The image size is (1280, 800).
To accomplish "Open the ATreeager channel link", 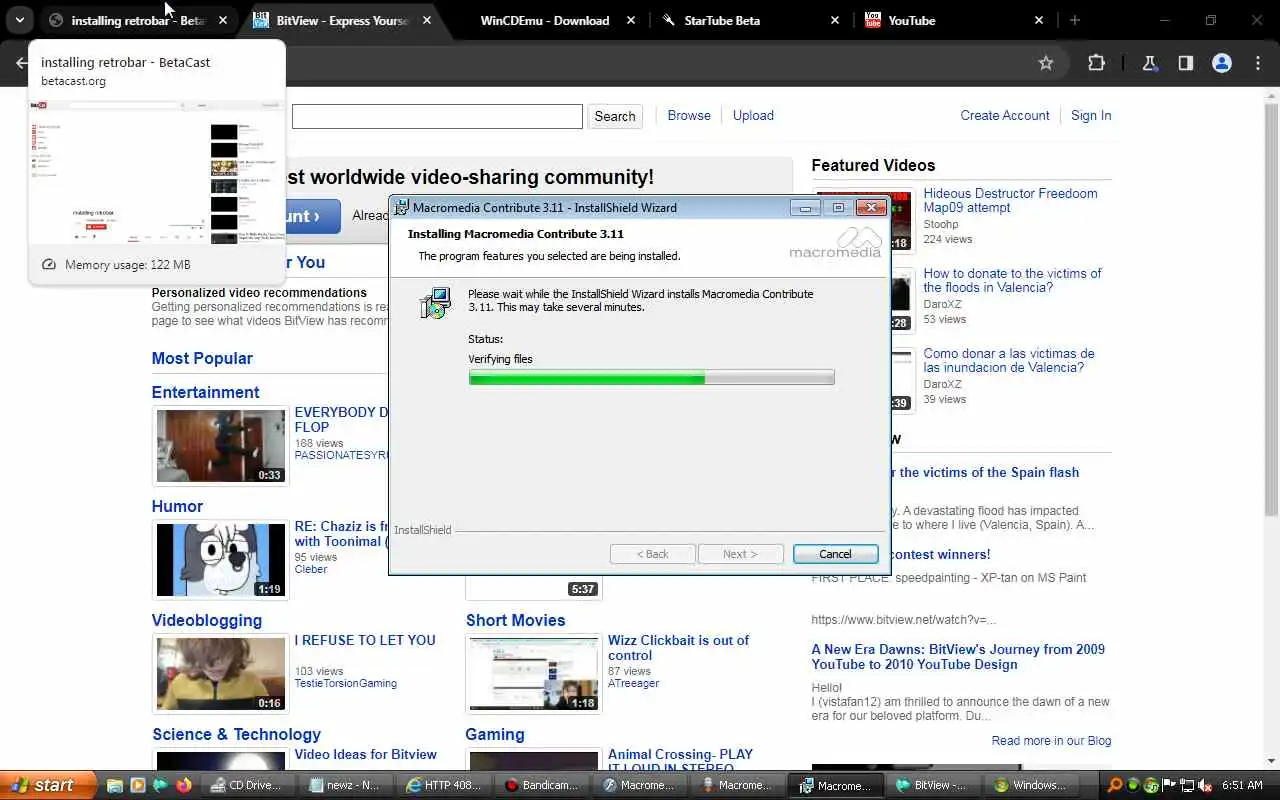I will click(633, 683).
